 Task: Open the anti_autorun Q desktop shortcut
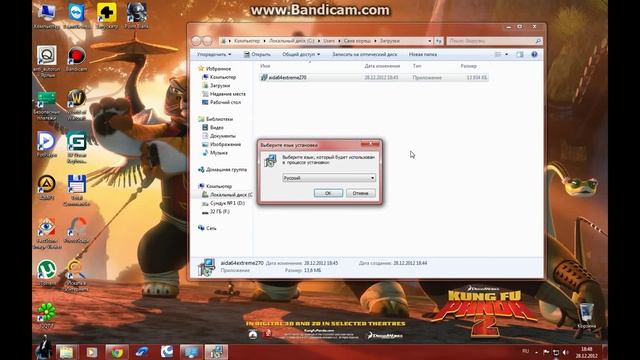click(46, 61)
